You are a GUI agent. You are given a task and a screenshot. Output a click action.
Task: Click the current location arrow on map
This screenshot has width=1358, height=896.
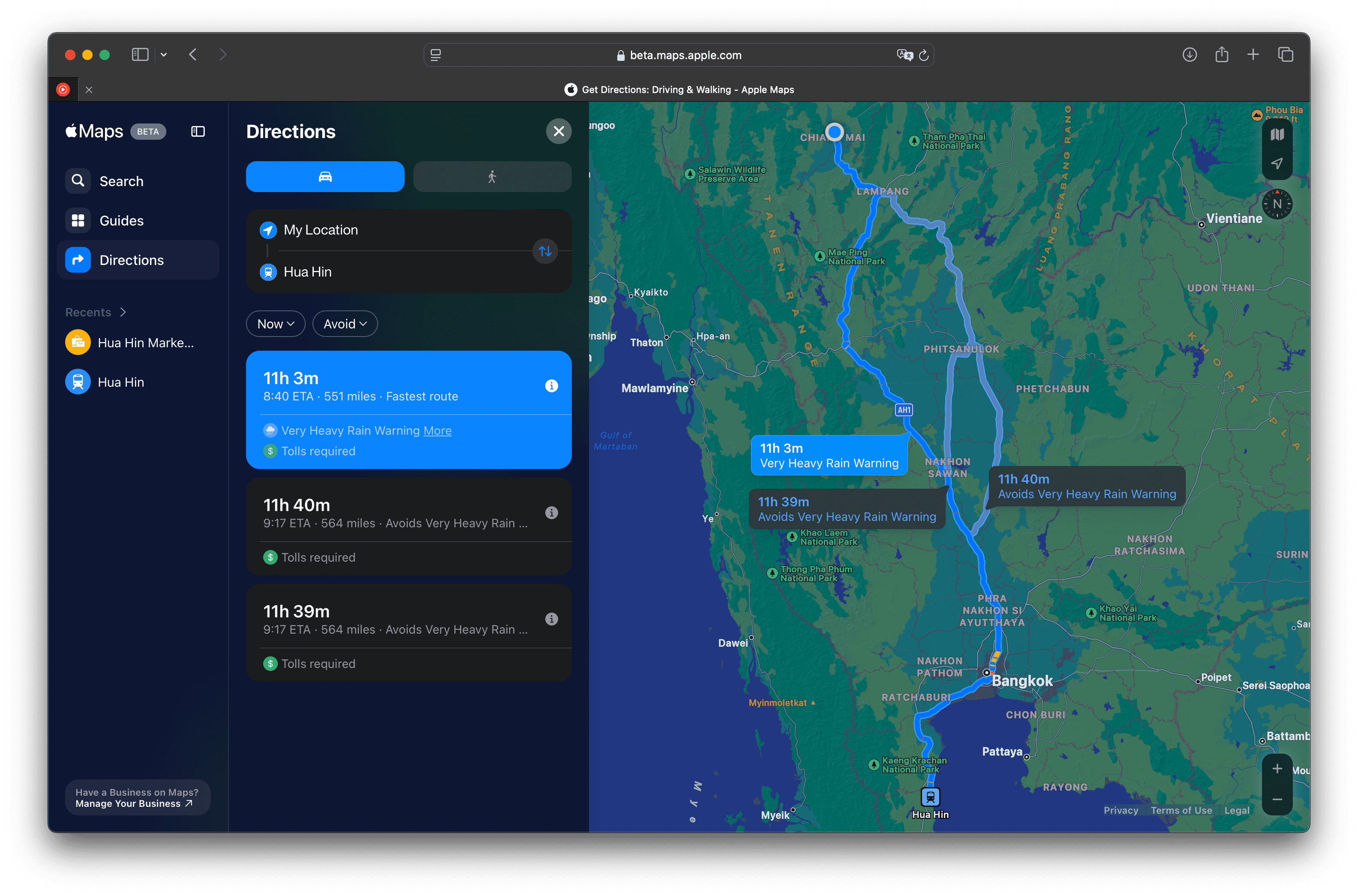pyautogui.click(x=1277, y=163)
